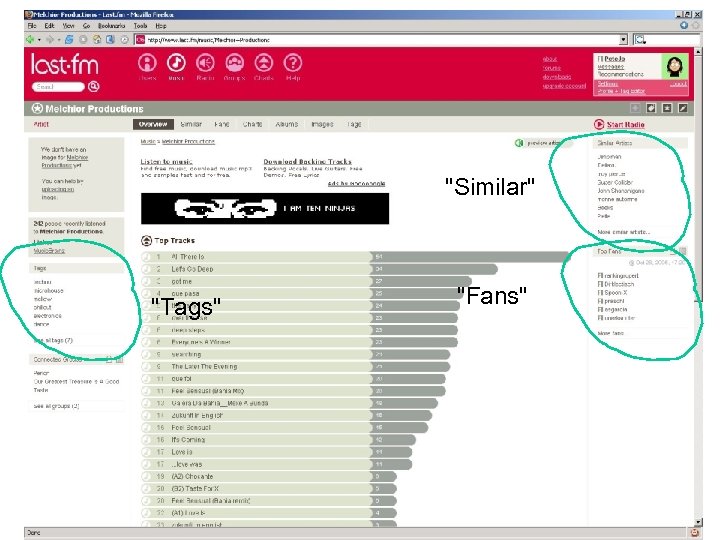Screen dimensions: 720x540
Task: Open the track "searching"
Action: point(186,354)
